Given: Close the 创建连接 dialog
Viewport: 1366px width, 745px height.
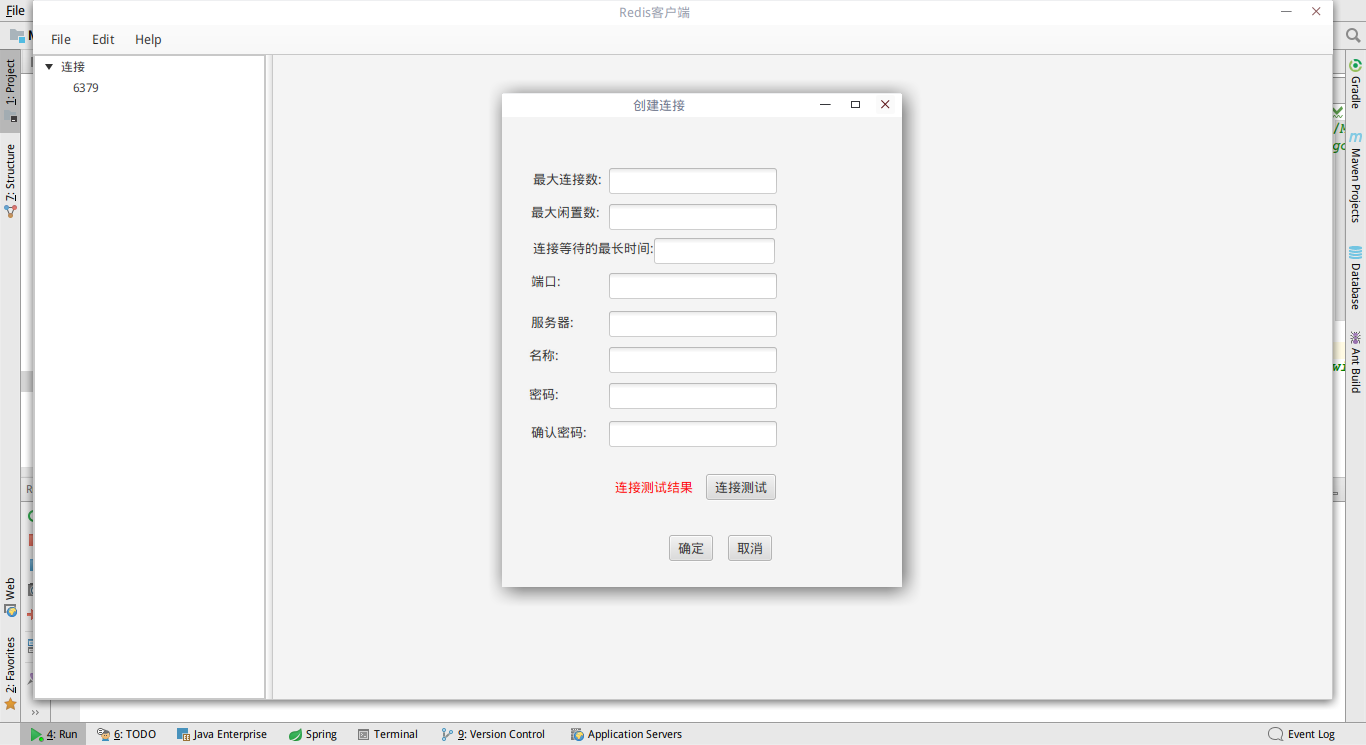Looking at the screenshot, I should [x=885, y=105].
